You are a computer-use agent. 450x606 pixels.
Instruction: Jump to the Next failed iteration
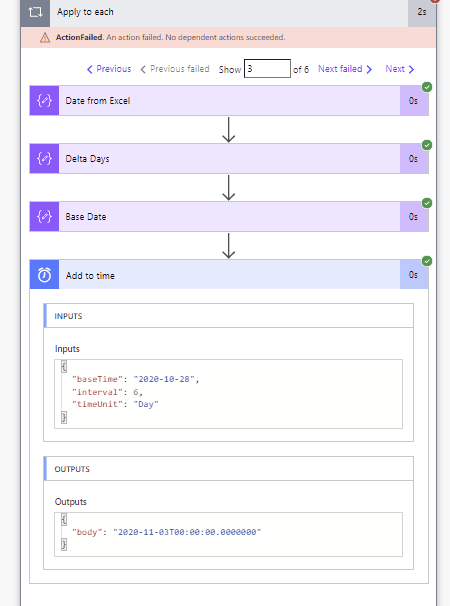coord(345,69)
